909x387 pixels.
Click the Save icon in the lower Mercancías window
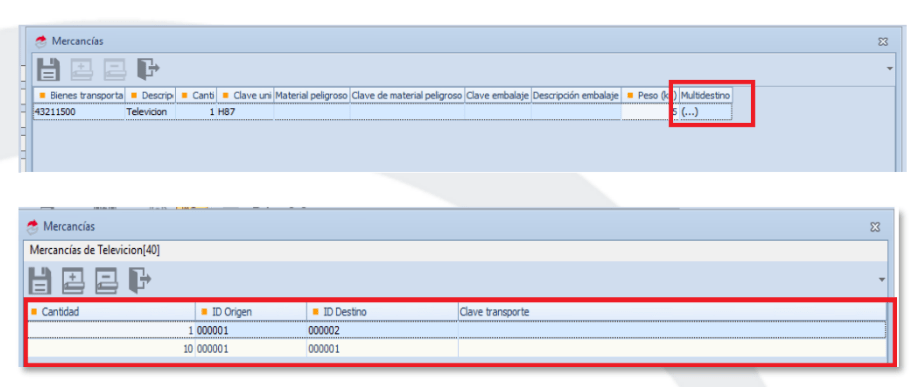[40, 280]
